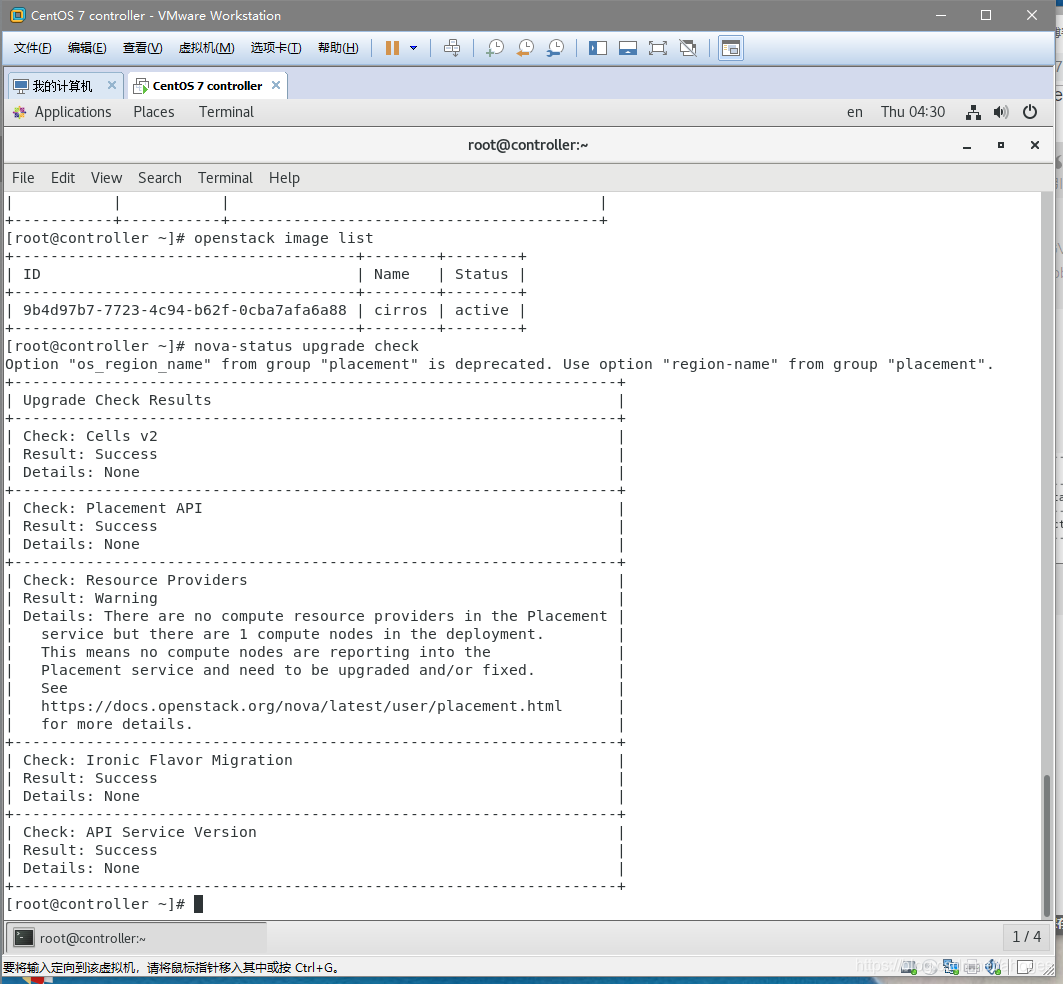Viewport: 1063px width, 984px height.
Task: Open VMware 文件(F) menu
Action: 33,48
